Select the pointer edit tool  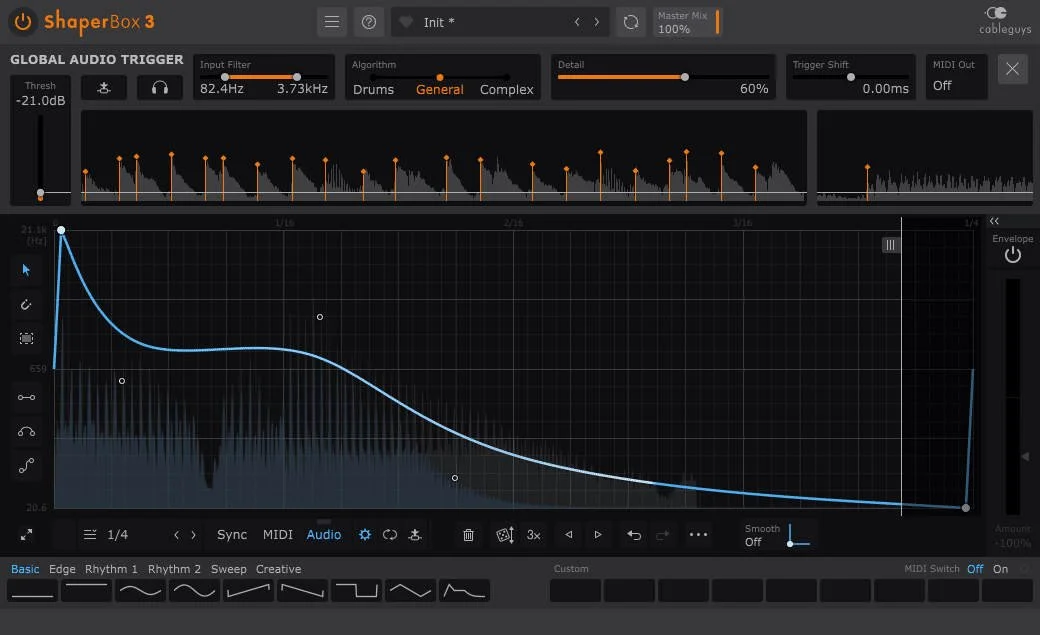(x=26, y=270)
